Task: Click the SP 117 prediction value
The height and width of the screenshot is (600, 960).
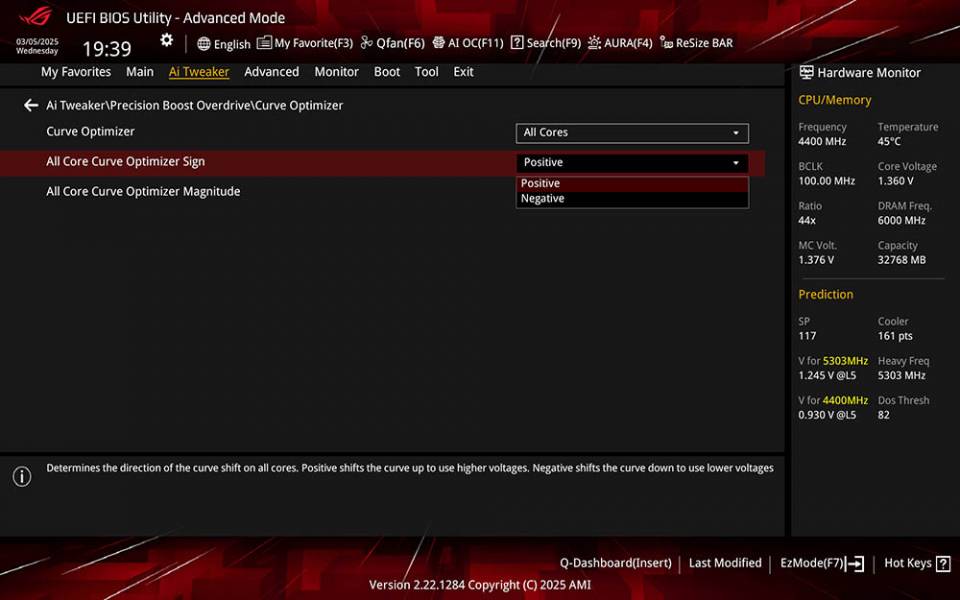Action: click(x=808, y=336)
